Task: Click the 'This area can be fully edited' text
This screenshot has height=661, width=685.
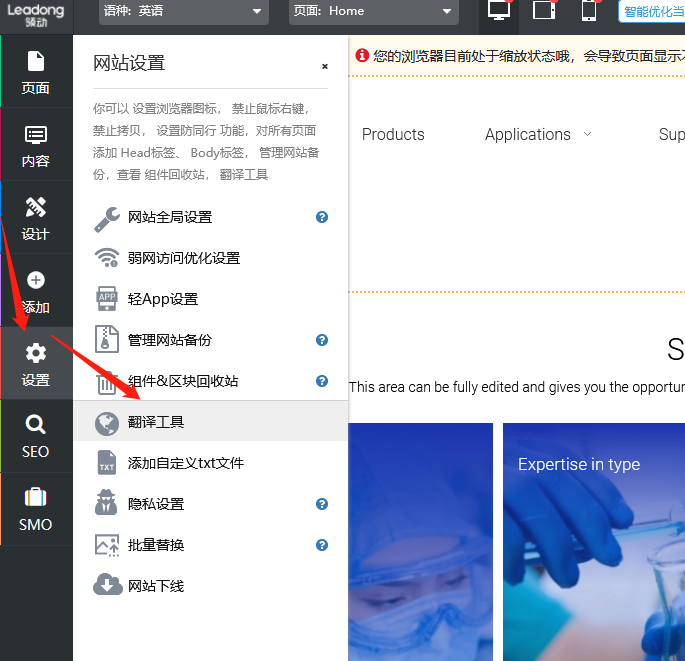Action: point(517,387)
